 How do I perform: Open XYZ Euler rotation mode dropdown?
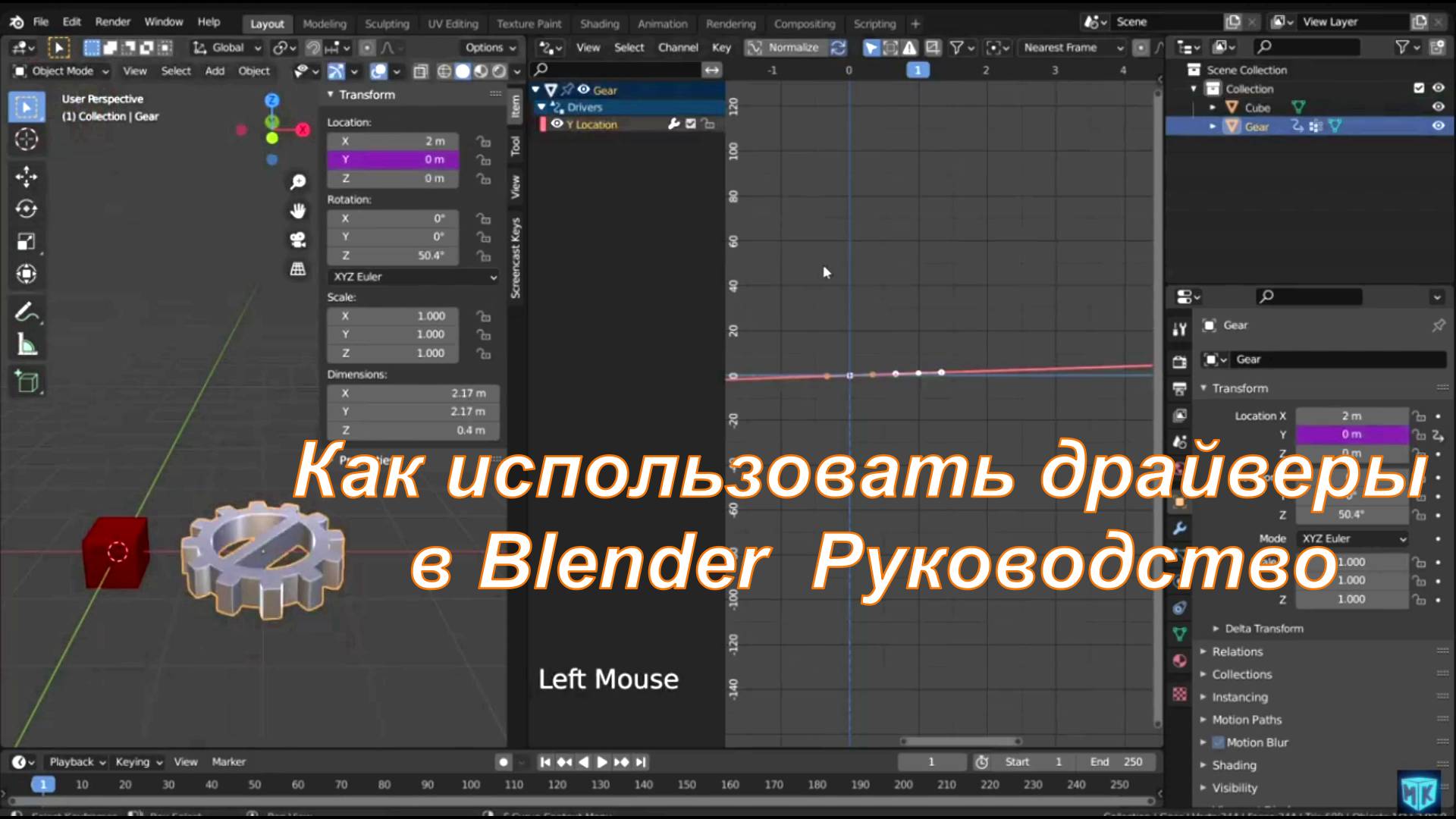pyautogui.click(x=413, y=277)
